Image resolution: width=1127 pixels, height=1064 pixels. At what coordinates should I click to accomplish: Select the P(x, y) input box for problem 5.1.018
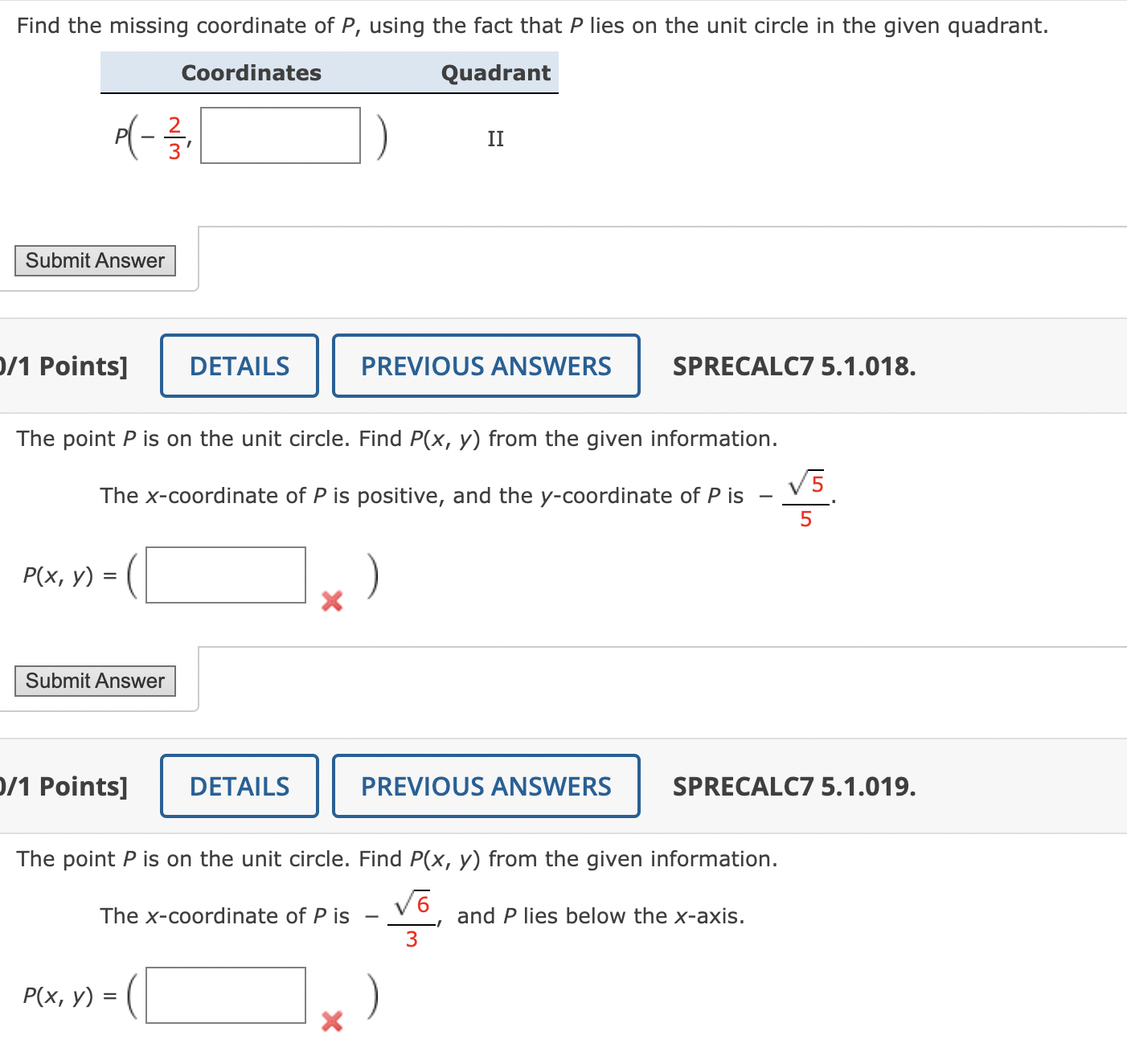coord(225,575)
